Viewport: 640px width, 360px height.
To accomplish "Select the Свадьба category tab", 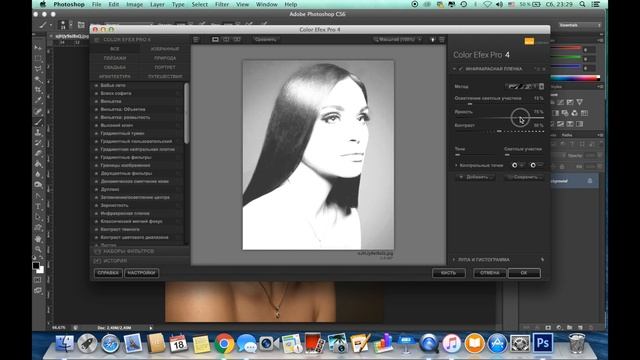I will click(115, 67).
